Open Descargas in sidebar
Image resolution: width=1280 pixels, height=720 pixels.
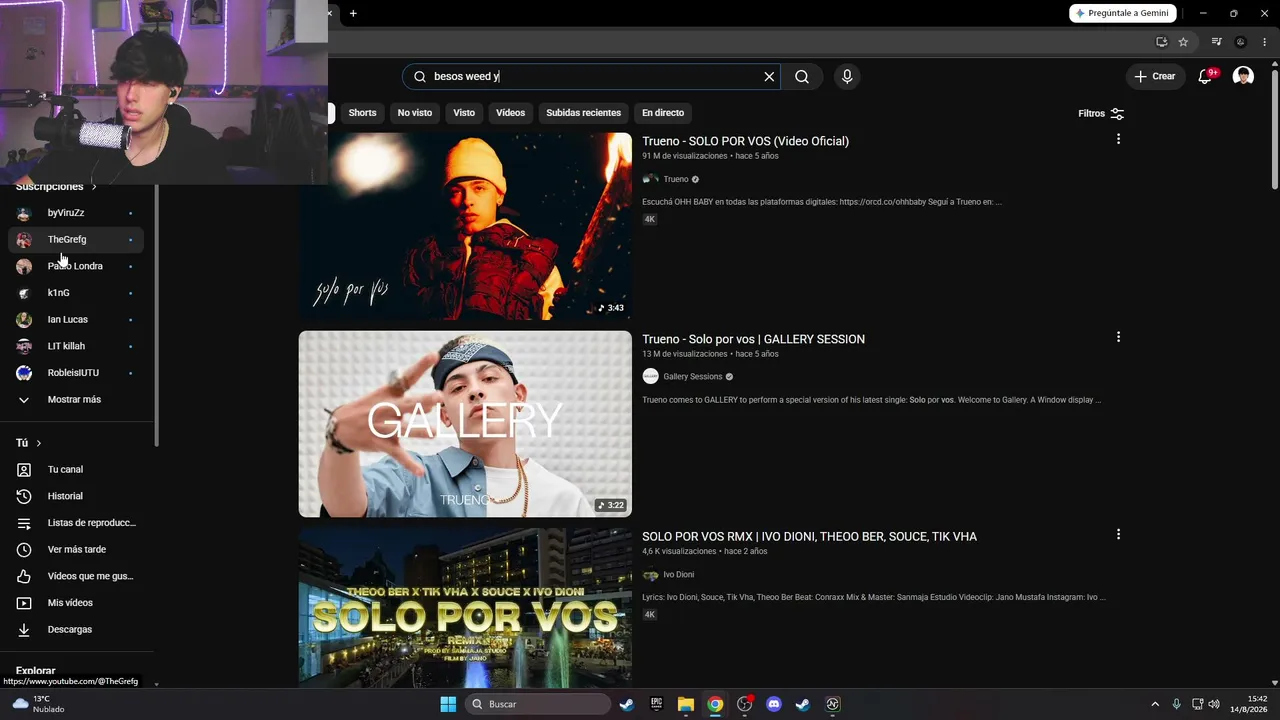[x=76, y=630]
